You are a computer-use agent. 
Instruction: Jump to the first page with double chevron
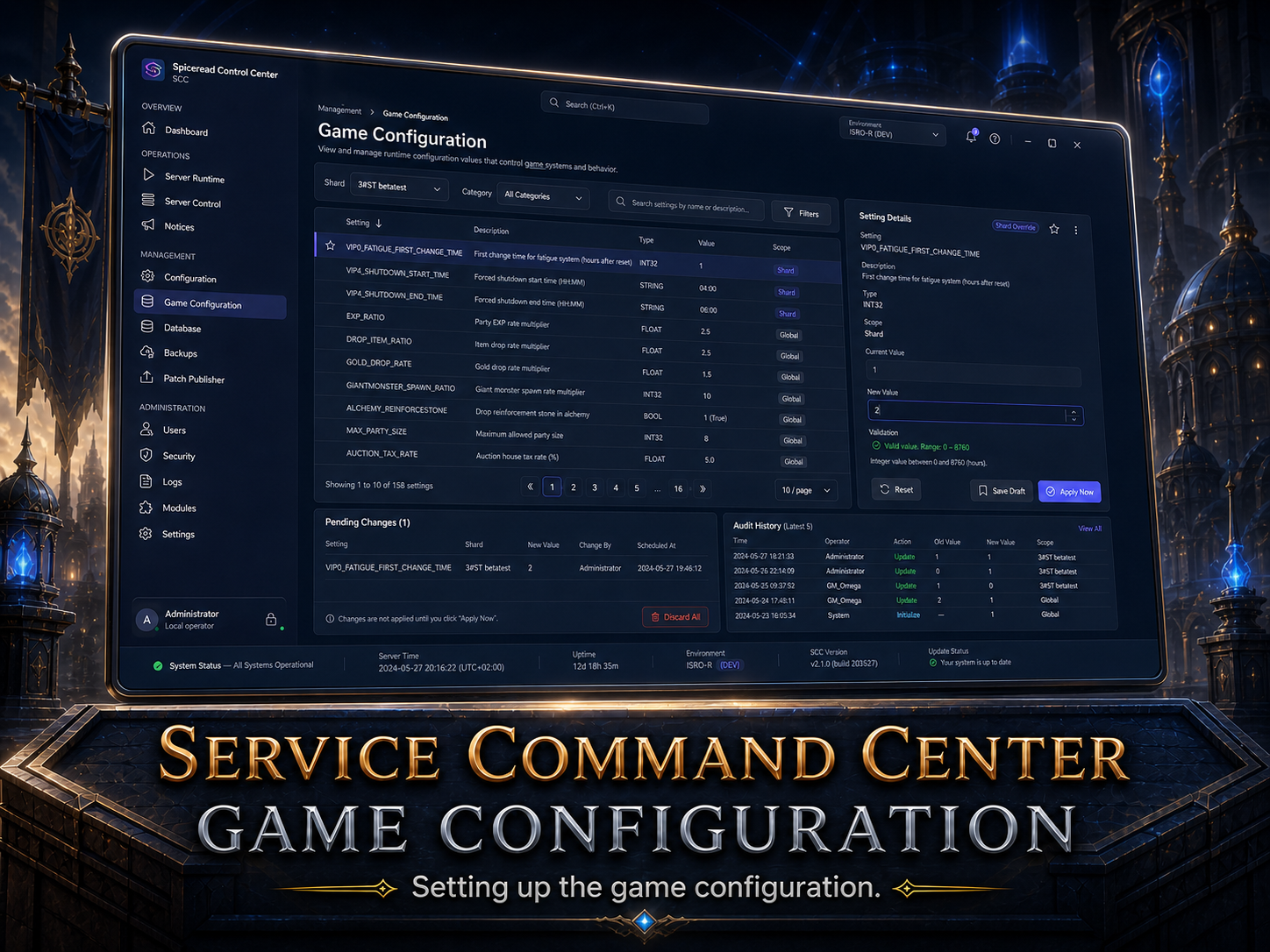[x=530, y=487]
